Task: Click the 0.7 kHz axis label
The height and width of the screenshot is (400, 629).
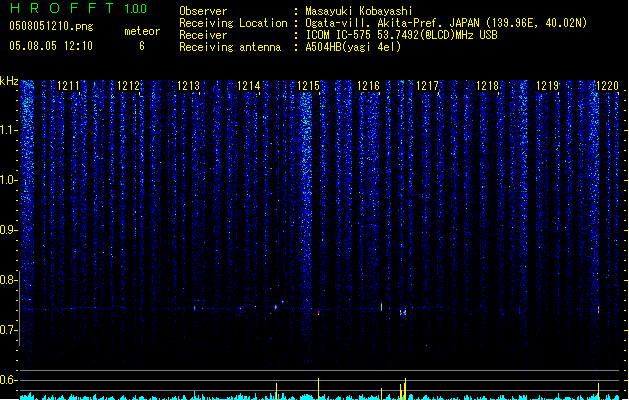Action: [8, 330]
